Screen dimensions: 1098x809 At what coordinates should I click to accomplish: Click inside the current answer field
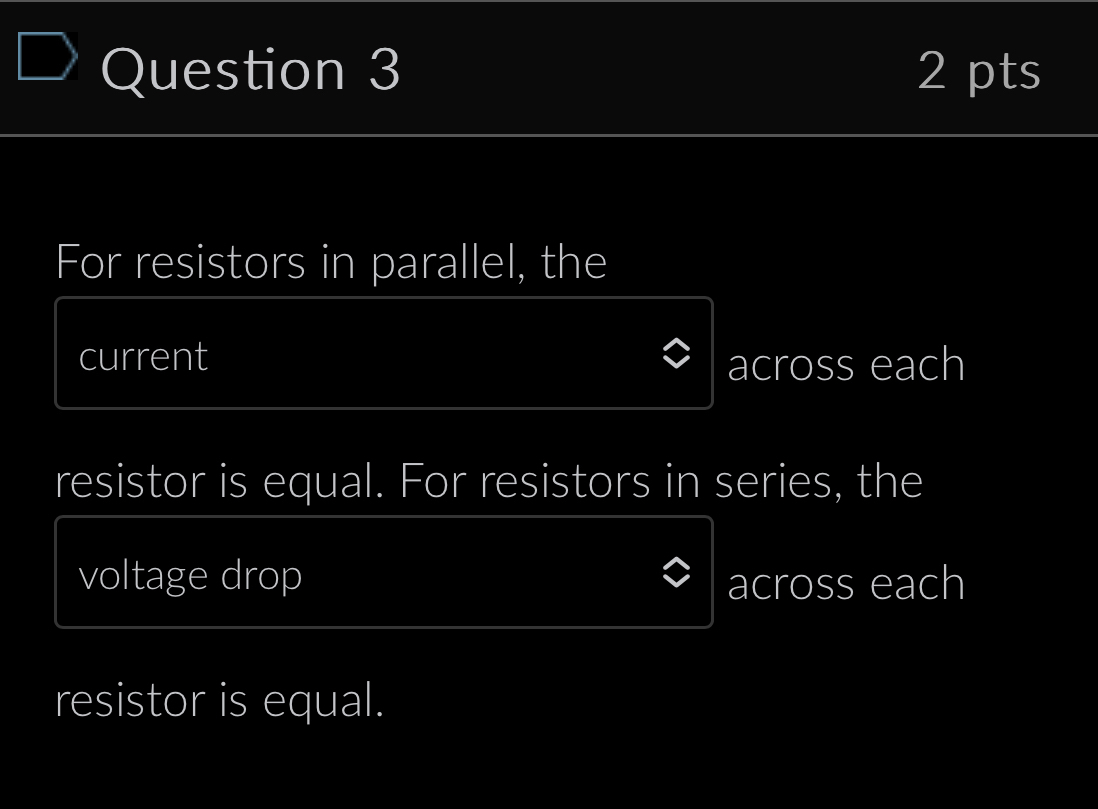[300, 354]
